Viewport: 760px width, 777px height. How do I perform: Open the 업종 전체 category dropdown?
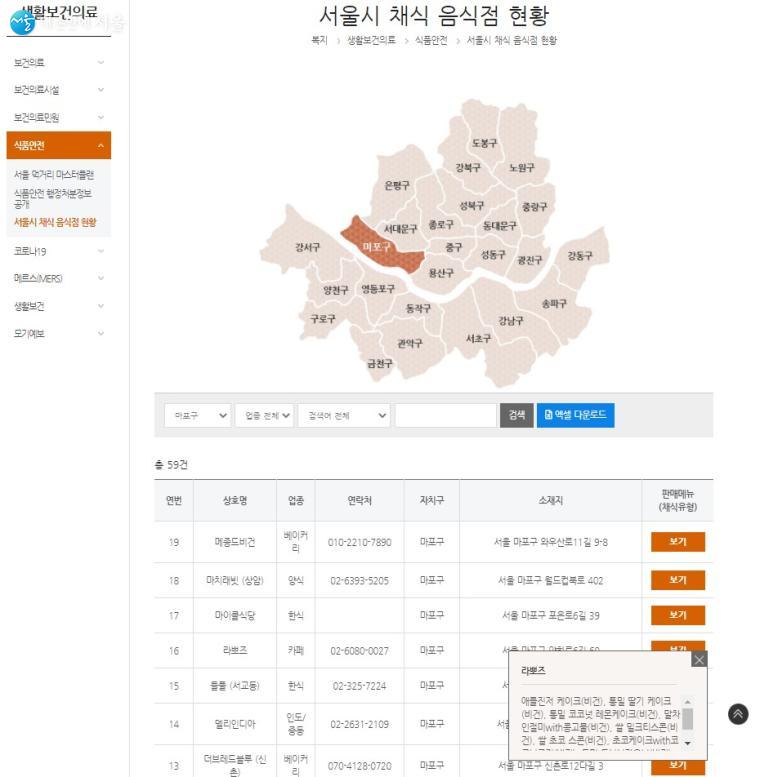264,415
